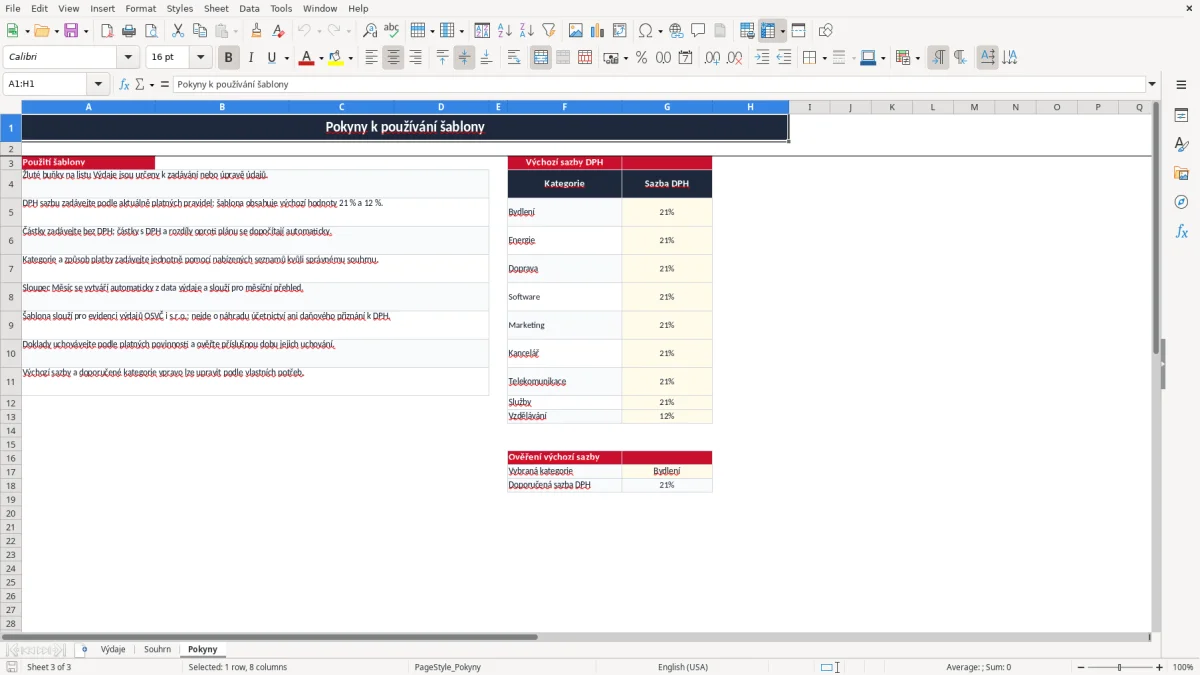This screenshot has width=1200, height=675.
Task: Toggle Print Preview in the toolbar
Action: tap(151, 31)
